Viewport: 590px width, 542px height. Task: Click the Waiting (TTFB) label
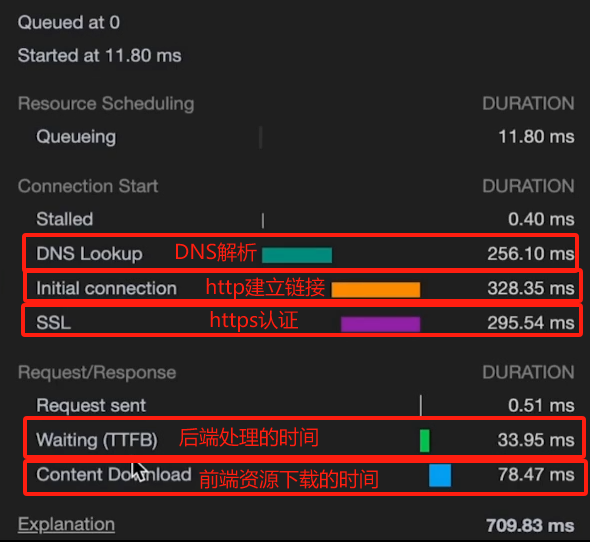(x=97, y=440)
